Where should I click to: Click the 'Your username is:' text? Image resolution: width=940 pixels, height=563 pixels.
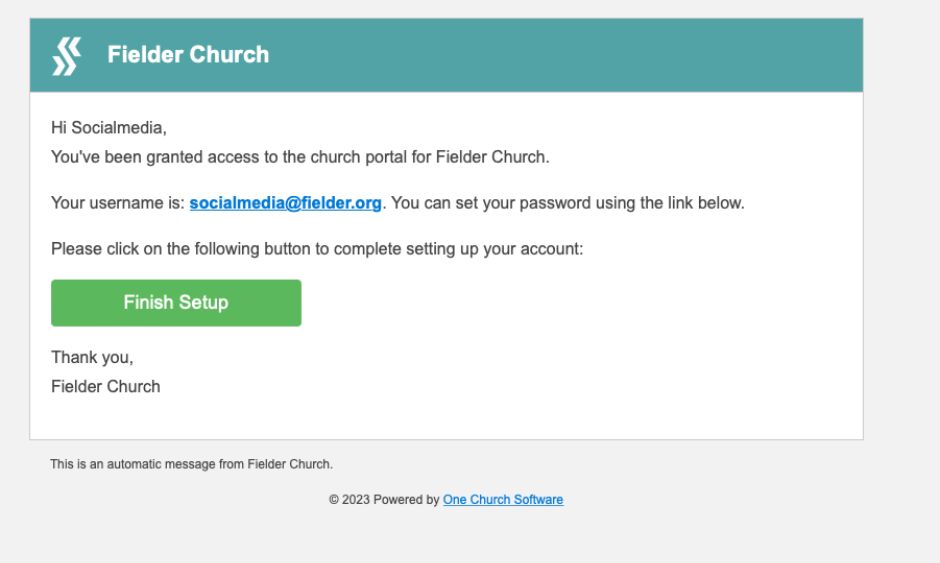tap(118, 203)
